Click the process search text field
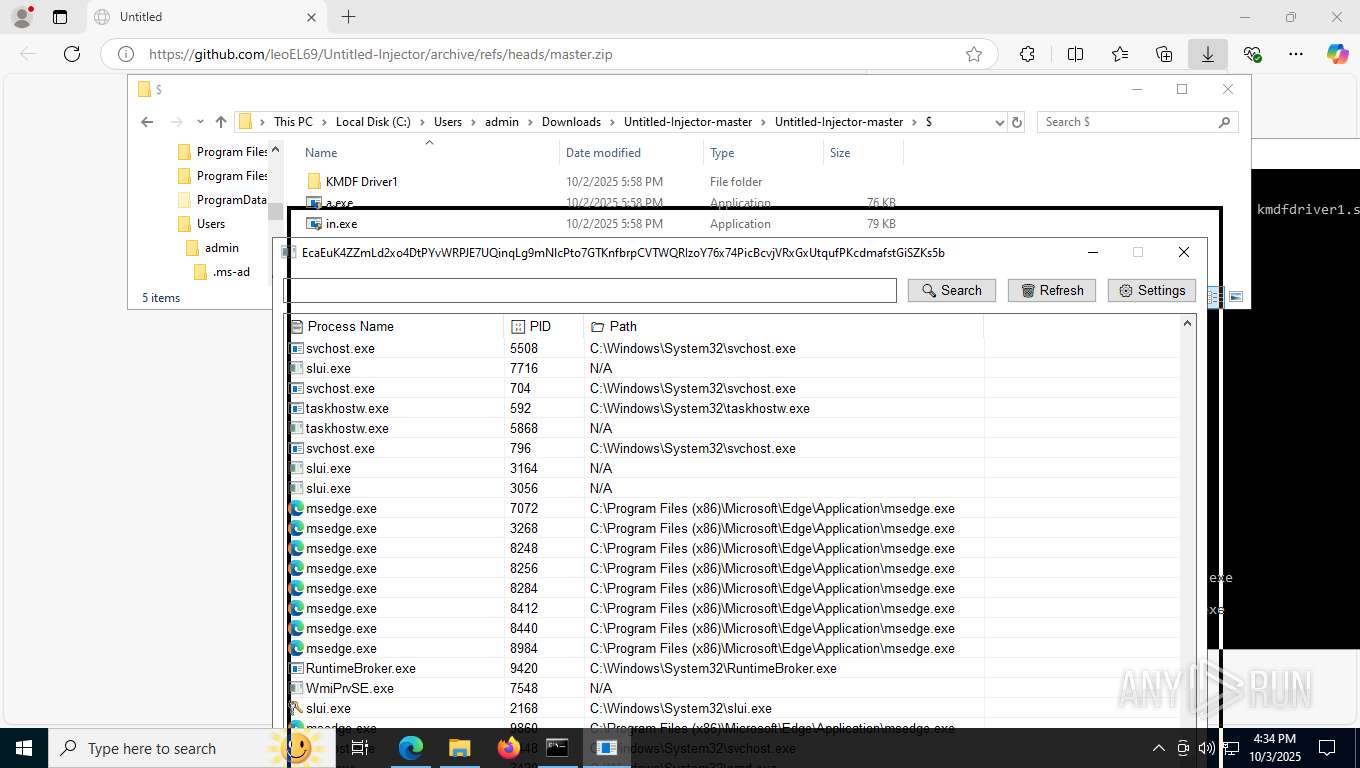 (590, 290)
